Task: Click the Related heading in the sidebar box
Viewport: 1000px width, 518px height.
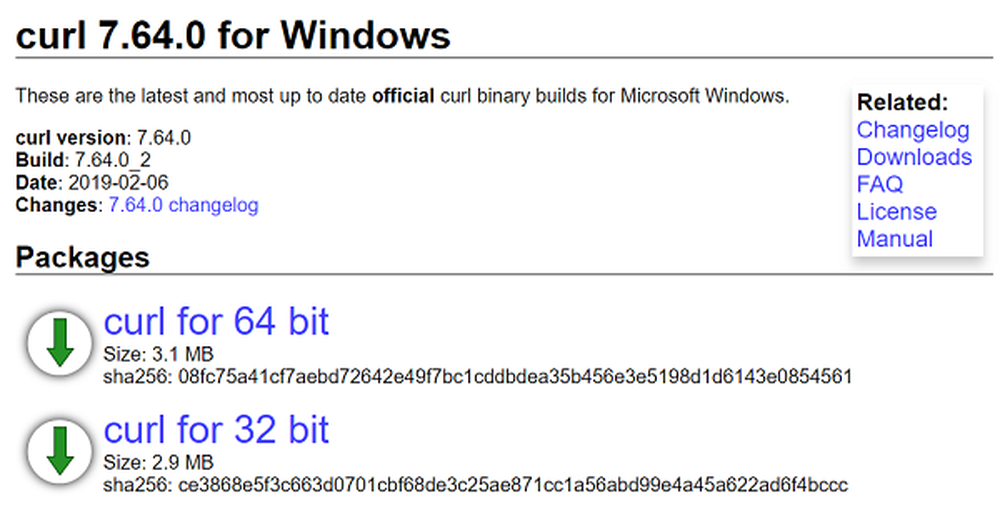Action: (902, 102)
